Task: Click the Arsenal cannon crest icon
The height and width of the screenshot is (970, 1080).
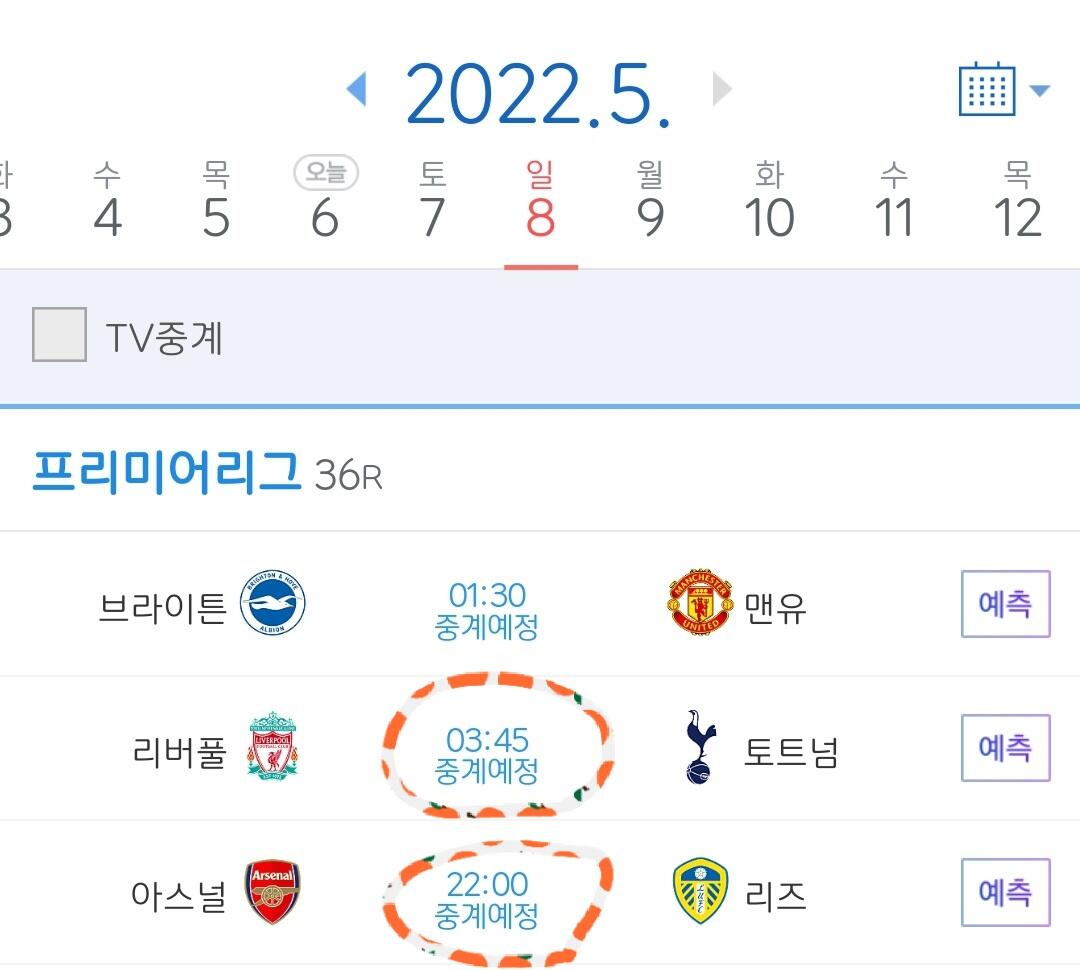Action: [272, 892]
